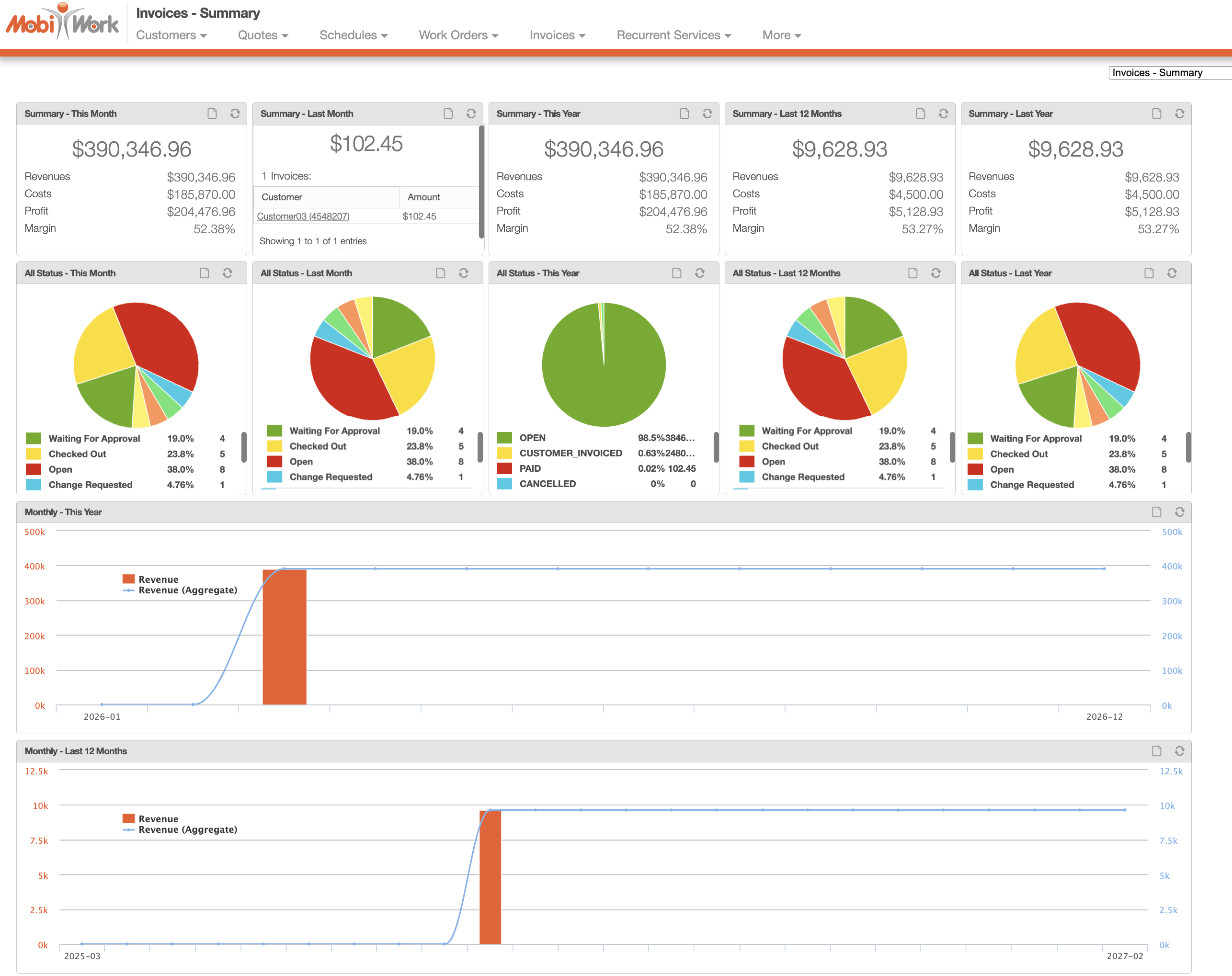Refresh the Monthly - Last 12 Months chart

click(1179, 751)
